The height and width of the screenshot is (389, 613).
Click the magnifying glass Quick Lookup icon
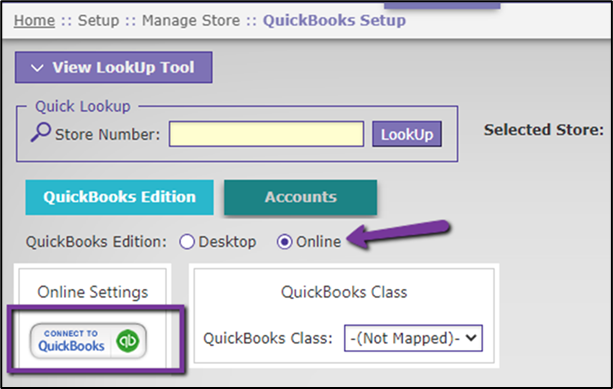[41, 133]
